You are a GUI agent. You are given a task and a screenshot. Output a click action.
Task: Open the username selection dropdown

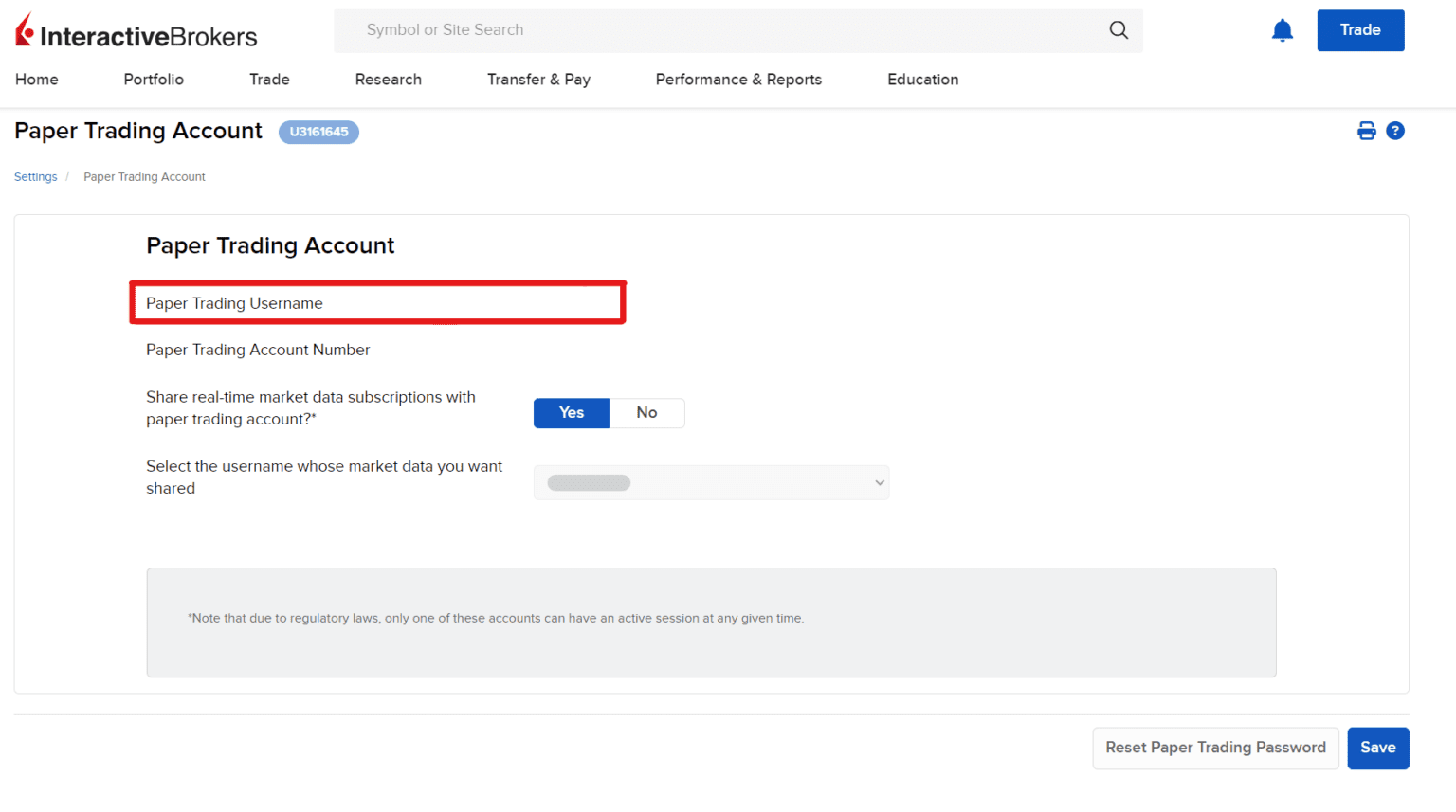coord(711,482)
